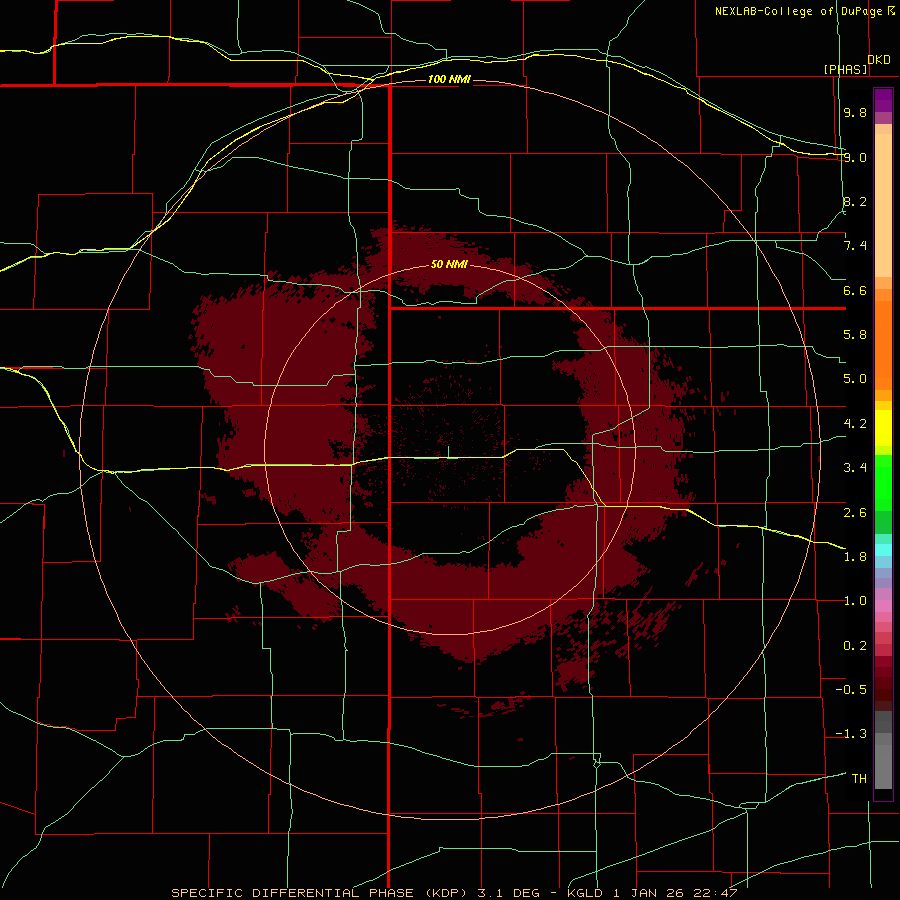
Task: Click the 50 NMI range ring label
Action: 449,265
